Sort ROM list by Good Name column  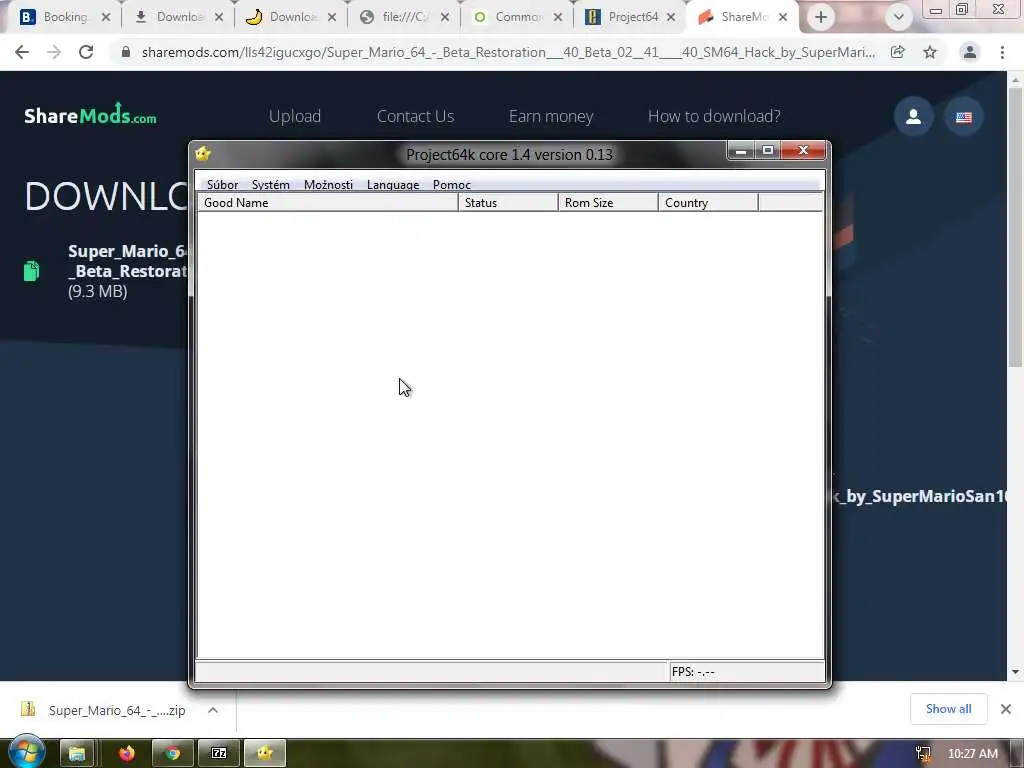click(x=328, y=202)
